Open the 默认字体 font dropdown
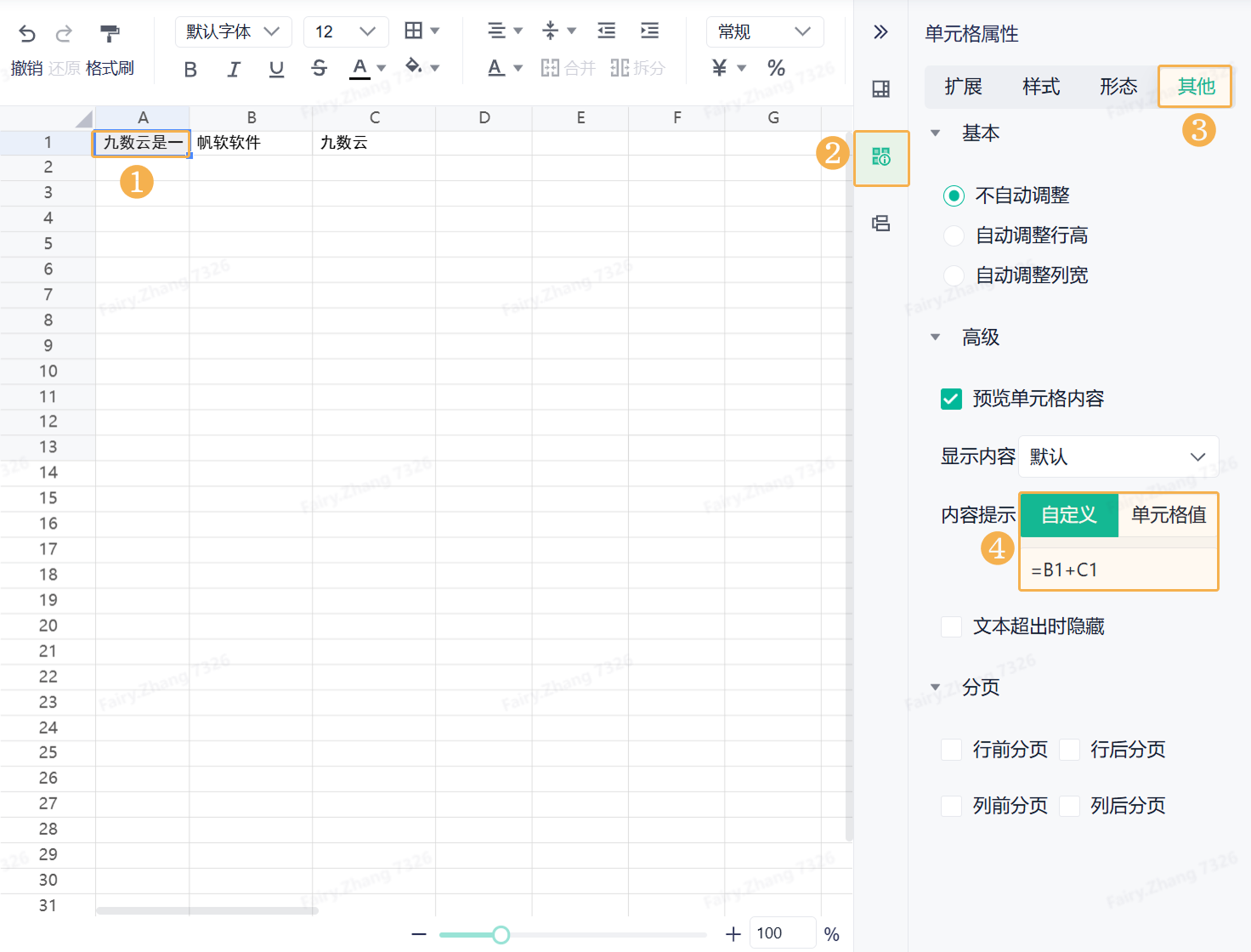Image resolution: width=1251 pixels, height=952 pixels. click(x=234, y=31)
